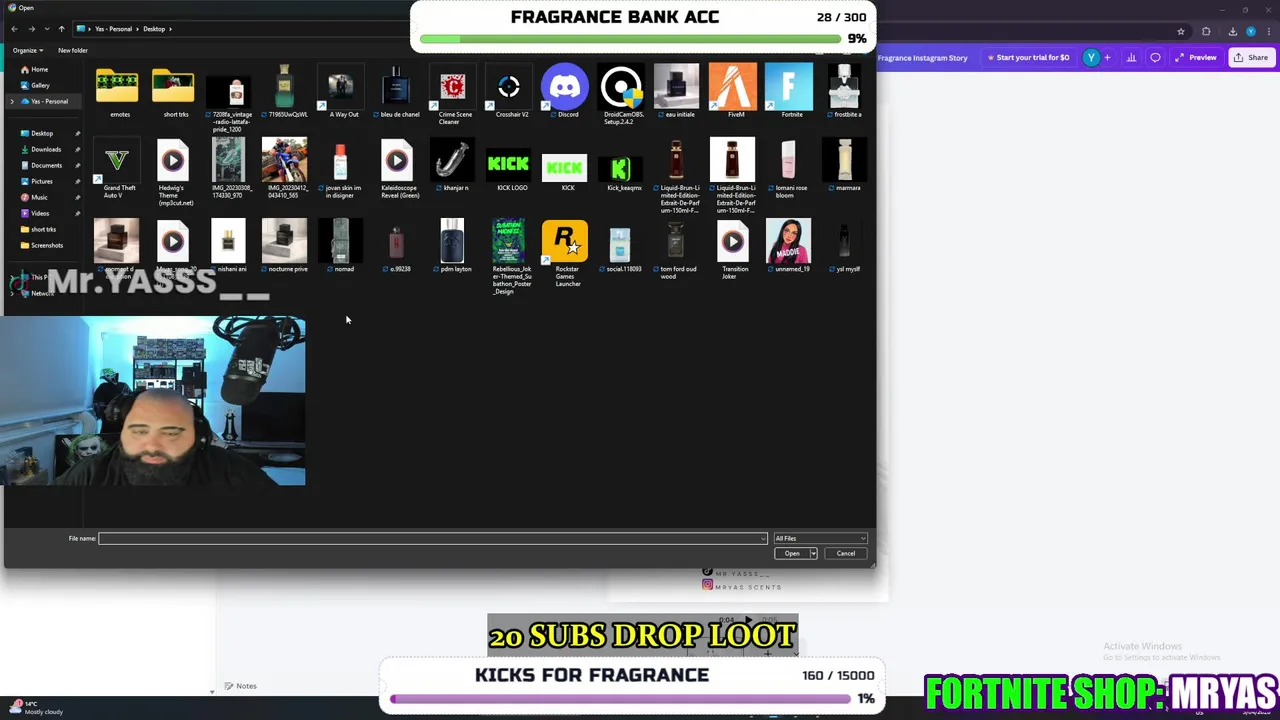Select the nishani ani image file
Screen dimensions: 1280x720
coord(230,246)
